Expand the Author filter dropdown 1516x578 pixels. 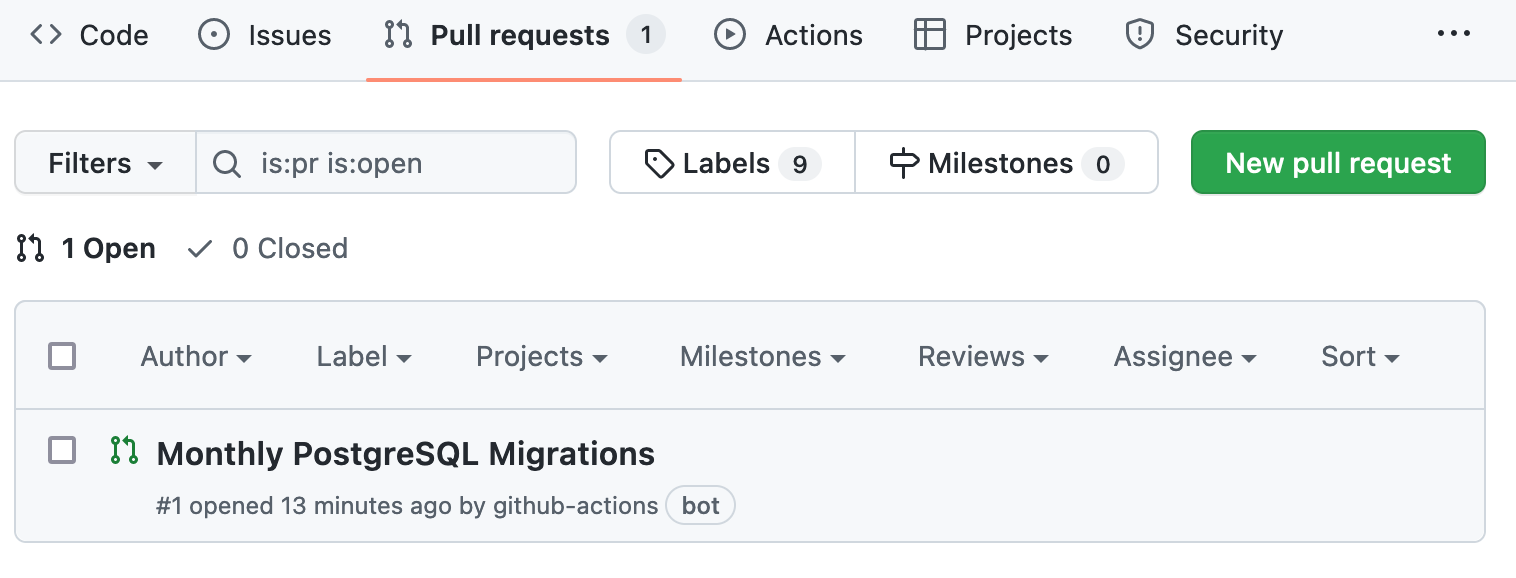point(196,356)
